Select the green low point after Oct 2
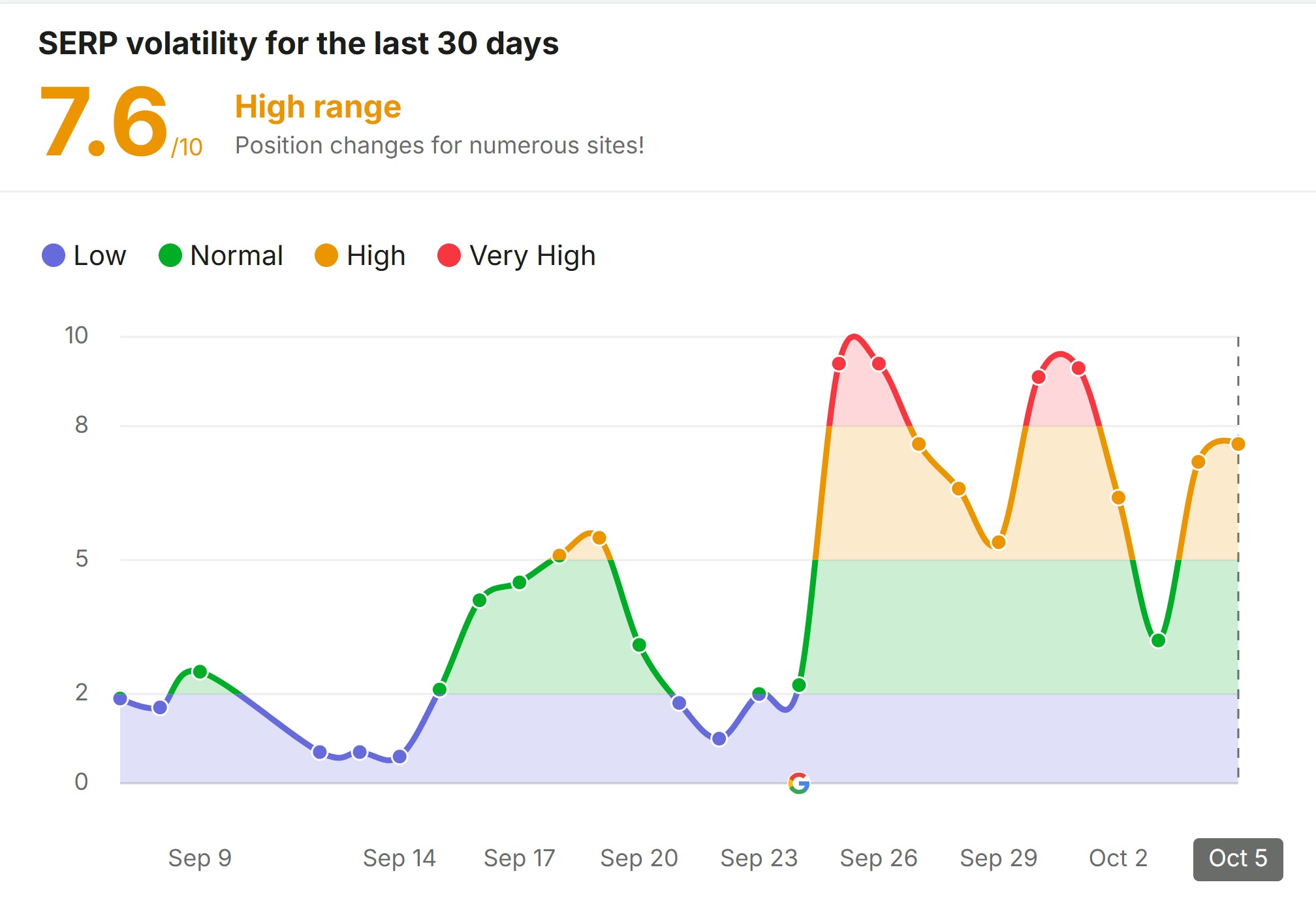The width and height of the screenshot is (1316, 908). pyautogui.click(x=1158, y=640)
